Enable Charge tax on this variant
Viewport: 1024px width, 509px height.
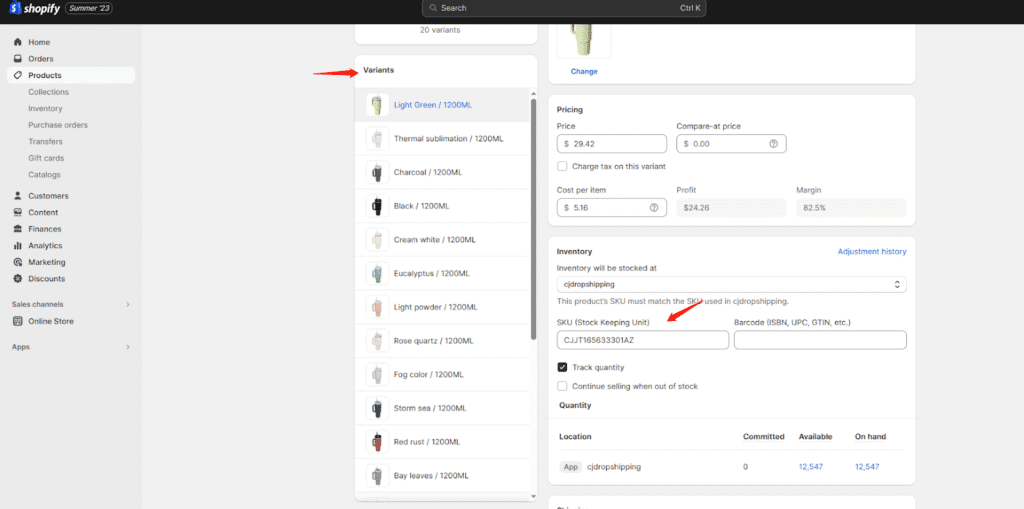click(563, 166)
